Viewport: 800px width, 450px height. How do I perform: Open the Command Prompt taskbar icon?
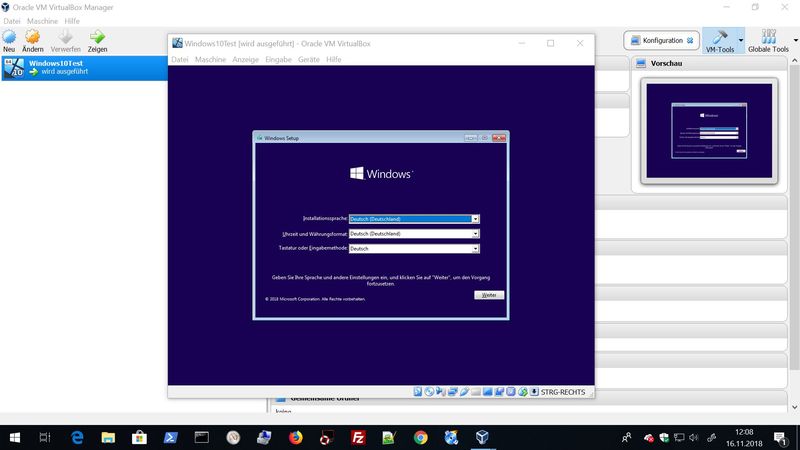pyautogui.click(x=202, y=437)
